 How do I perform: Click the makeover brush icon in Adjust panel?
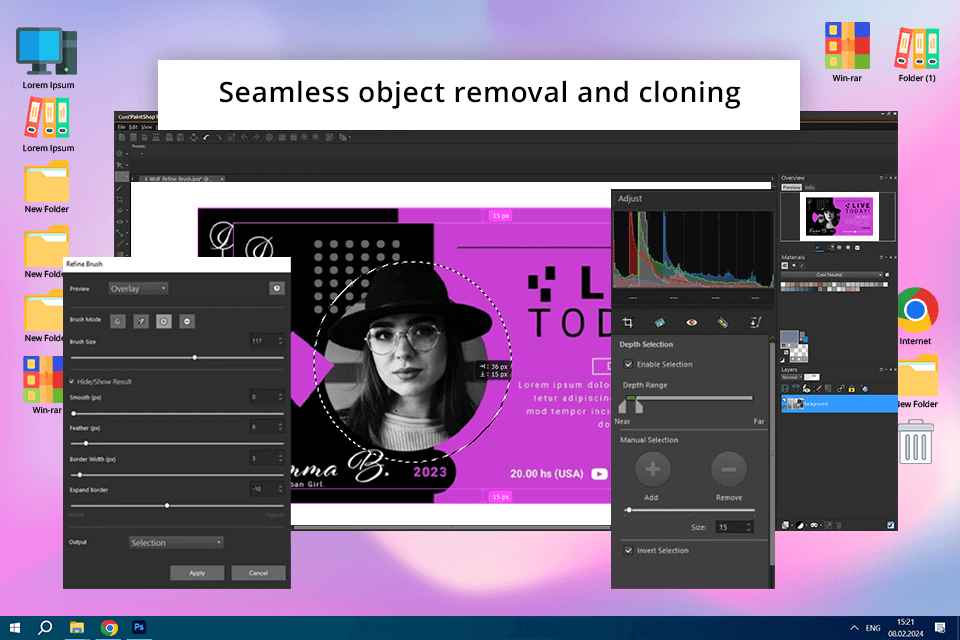[x=755, y=322]
